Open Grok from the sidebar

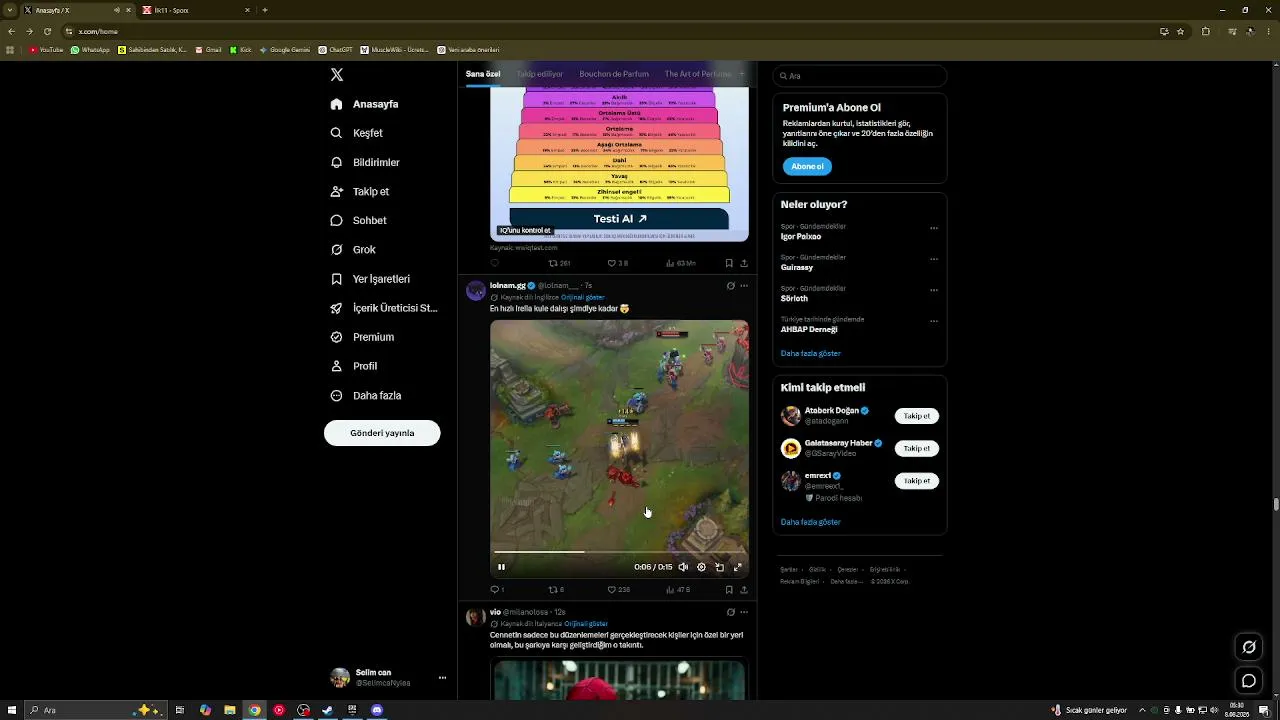353,249
